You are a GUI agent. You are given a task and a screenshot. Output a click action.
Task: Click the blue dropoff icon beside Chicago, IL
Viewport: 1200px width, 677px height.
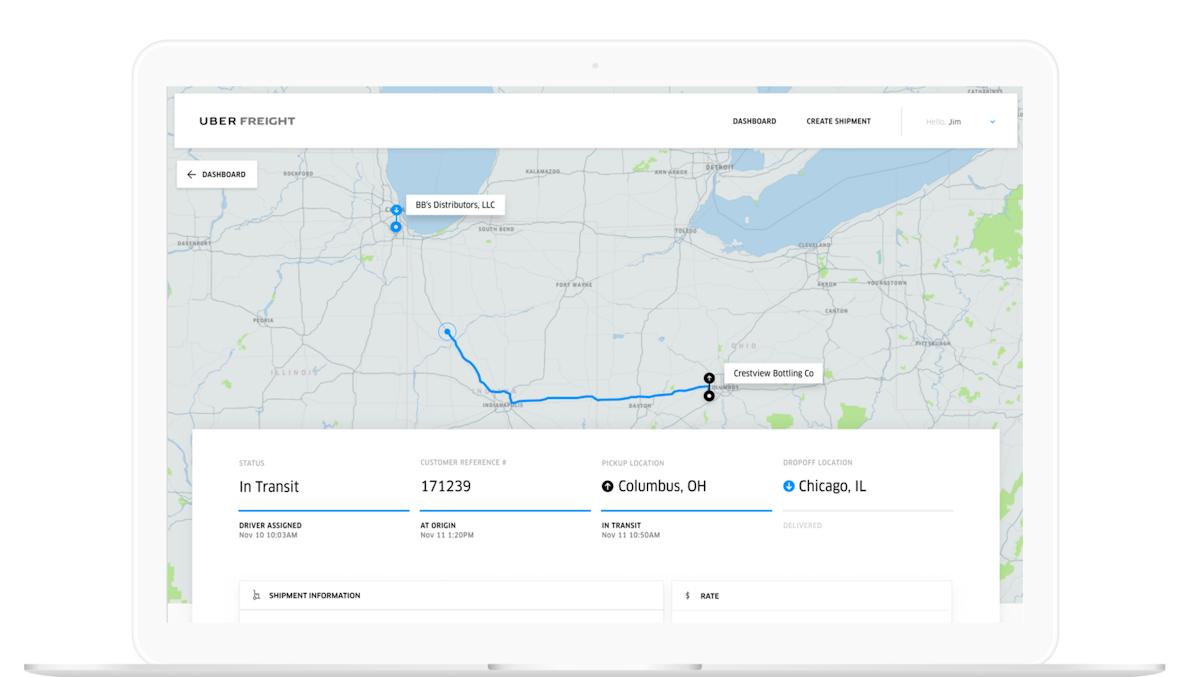pyautogui.click(x=790, y=486)
